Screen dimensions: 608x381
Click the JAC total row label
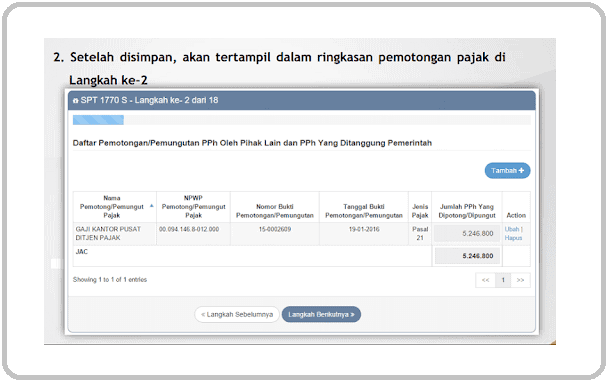pyautogui.click(x=81, y=252)
